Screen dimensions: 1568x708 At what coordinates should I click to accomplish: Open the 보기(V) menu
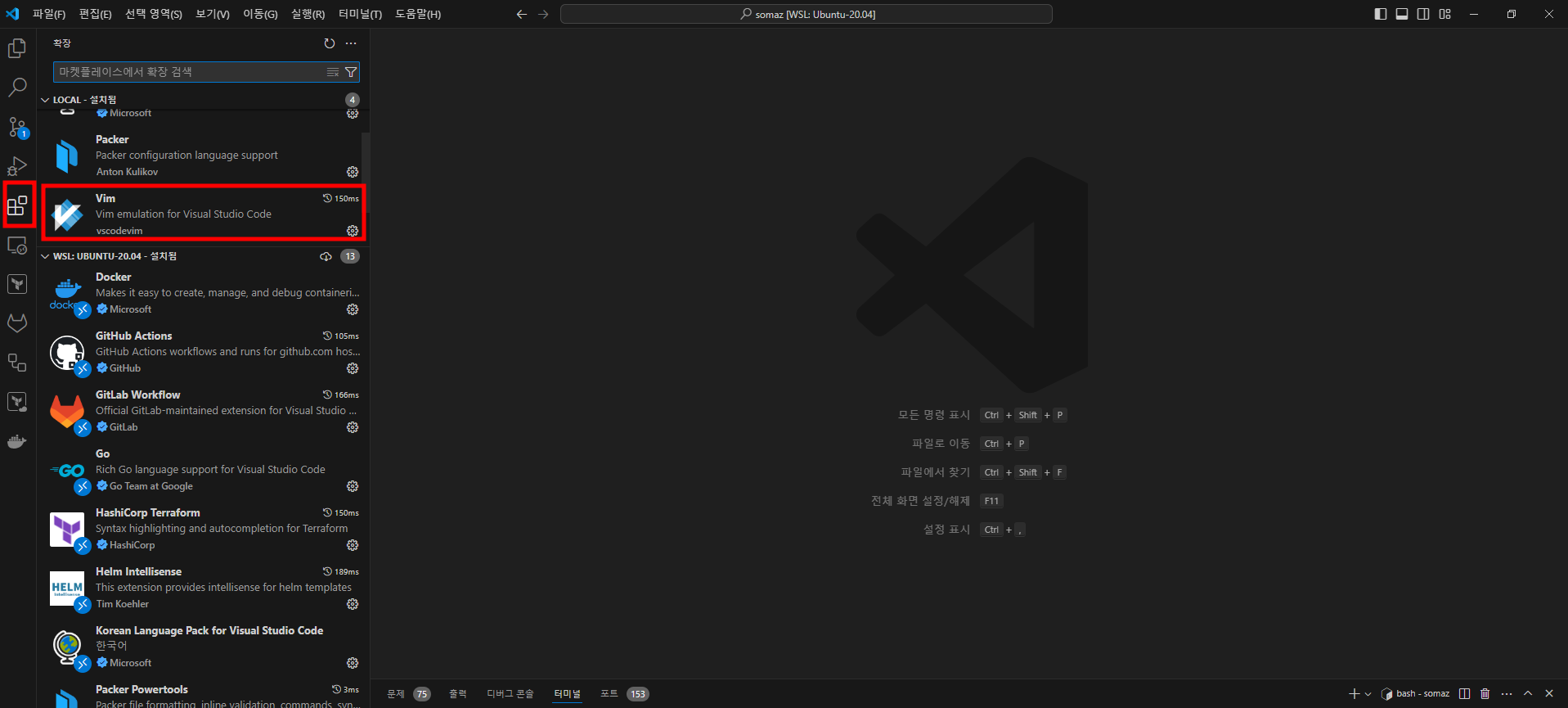[213, 14]
